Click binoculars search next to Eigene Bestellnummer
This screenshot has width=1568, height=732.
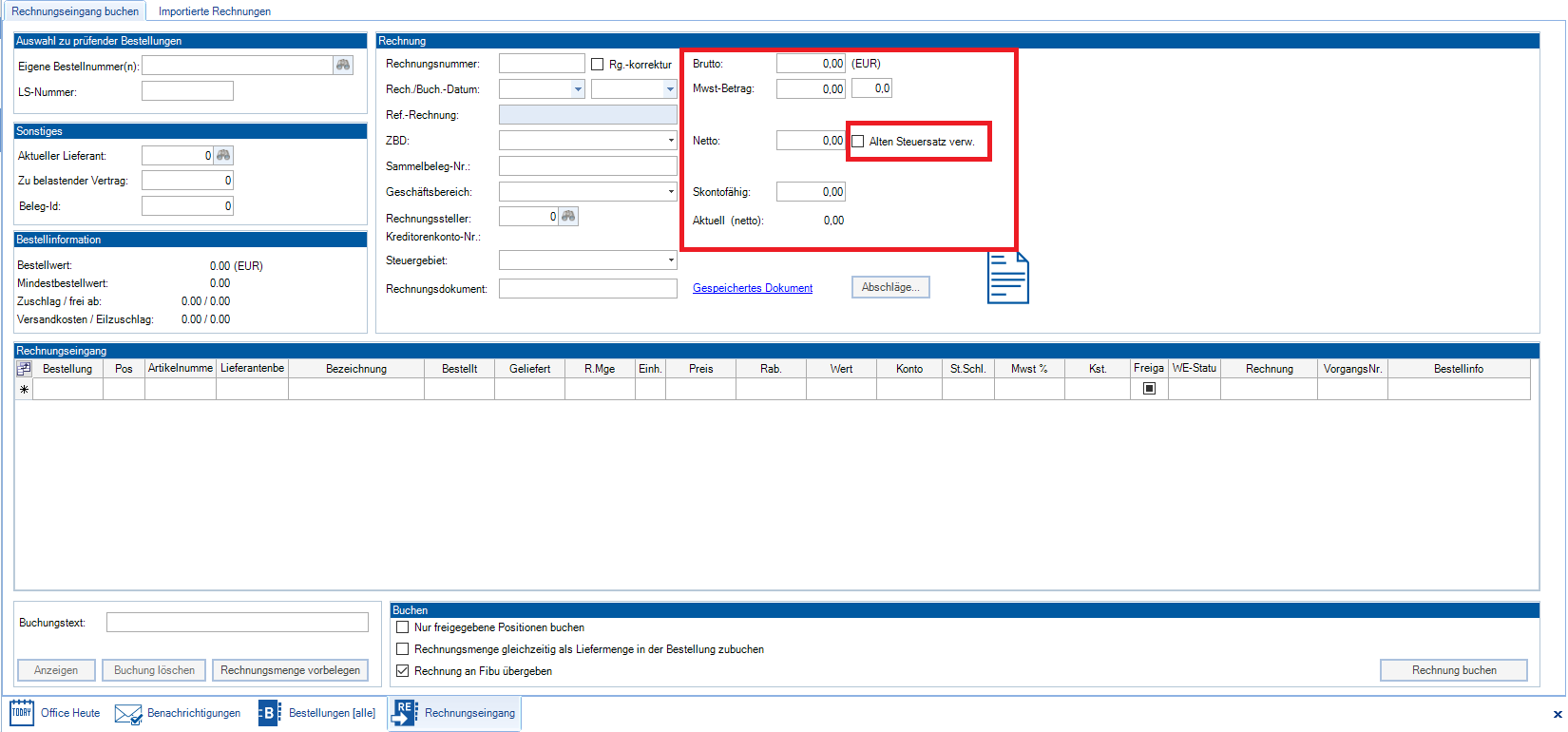click(x=343, y=65)
